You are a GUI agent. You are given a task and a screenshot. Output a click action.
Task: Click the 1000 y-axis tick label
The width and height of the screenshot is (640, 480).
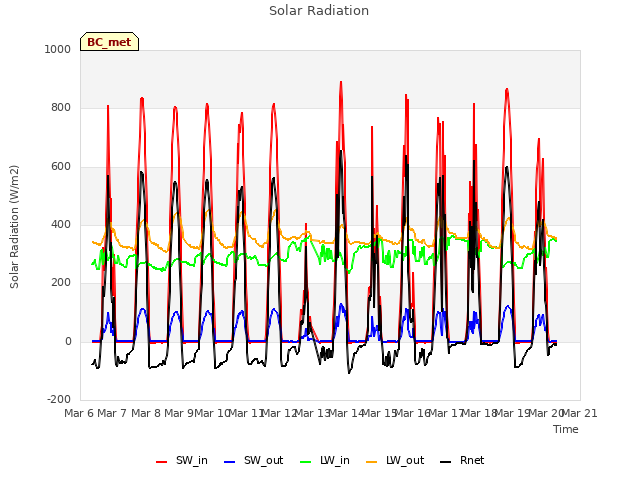[x=58, y=49]
